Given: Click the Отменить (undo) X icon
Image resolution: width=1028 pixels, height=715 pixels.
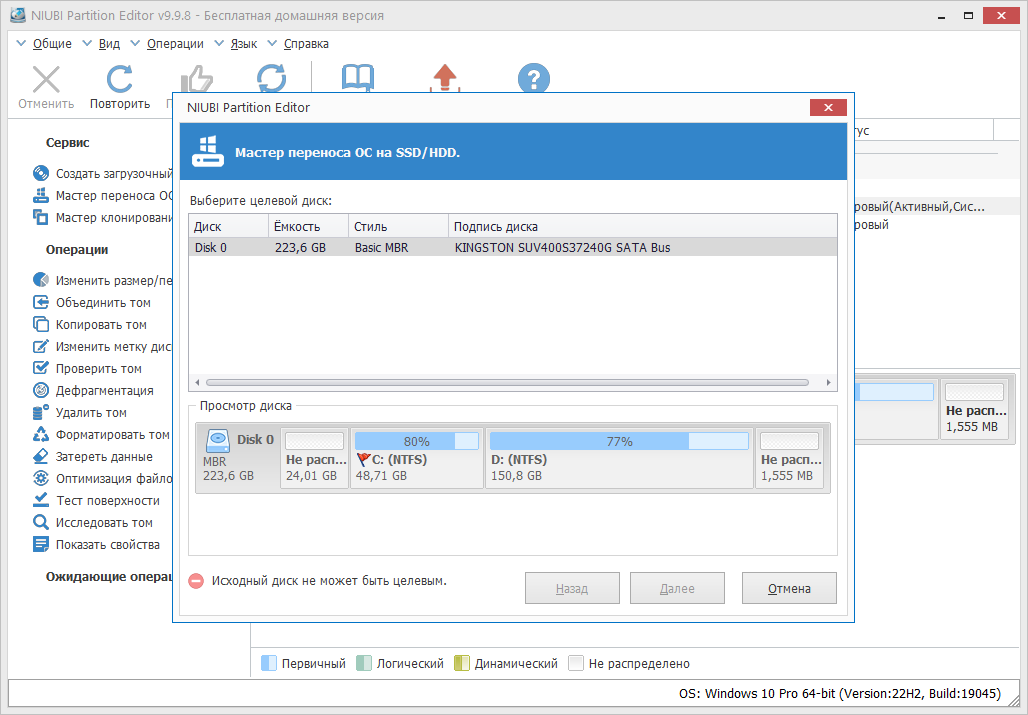Looking at the screenshot, I should click(46, 79).
